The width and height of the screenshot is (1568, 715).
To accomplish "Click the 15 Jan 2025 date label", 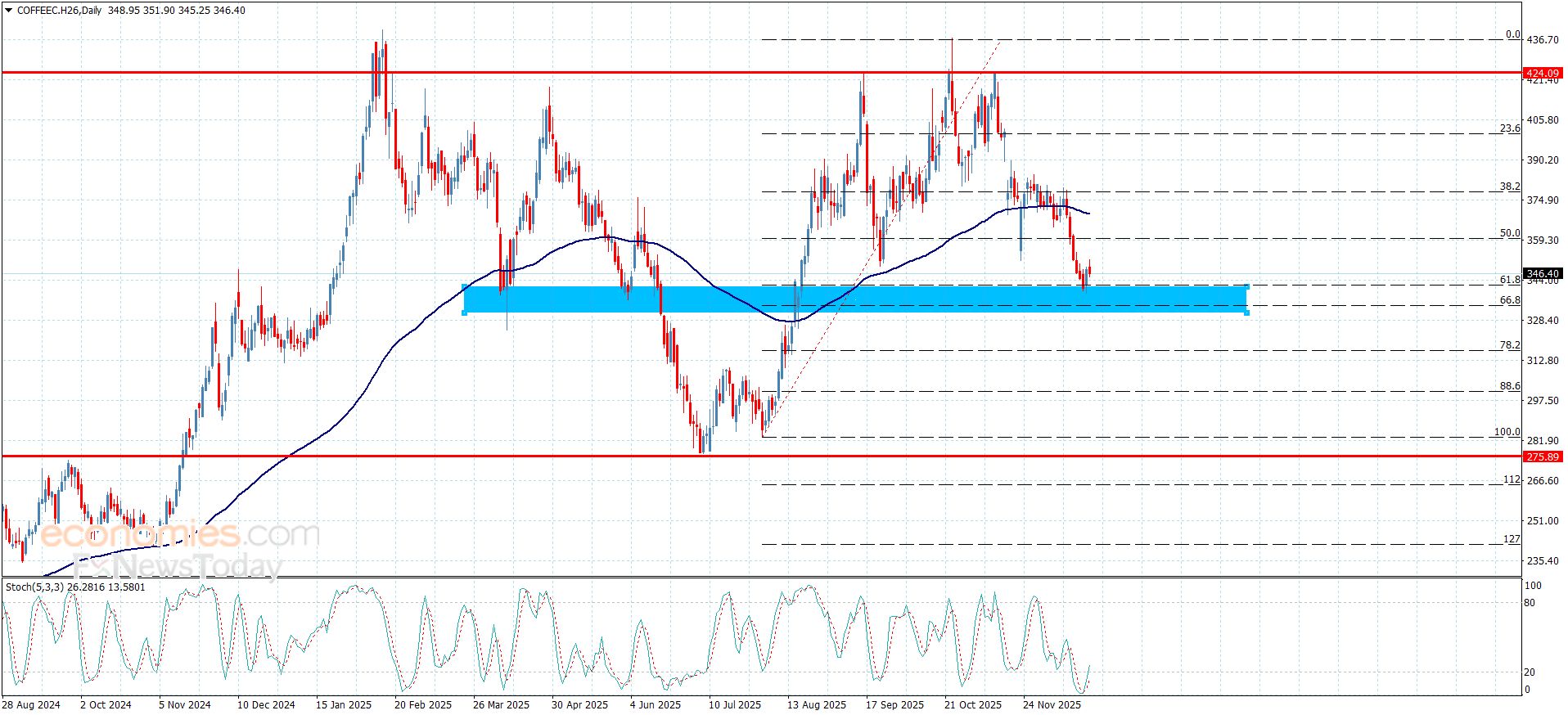I will point(344,705).
